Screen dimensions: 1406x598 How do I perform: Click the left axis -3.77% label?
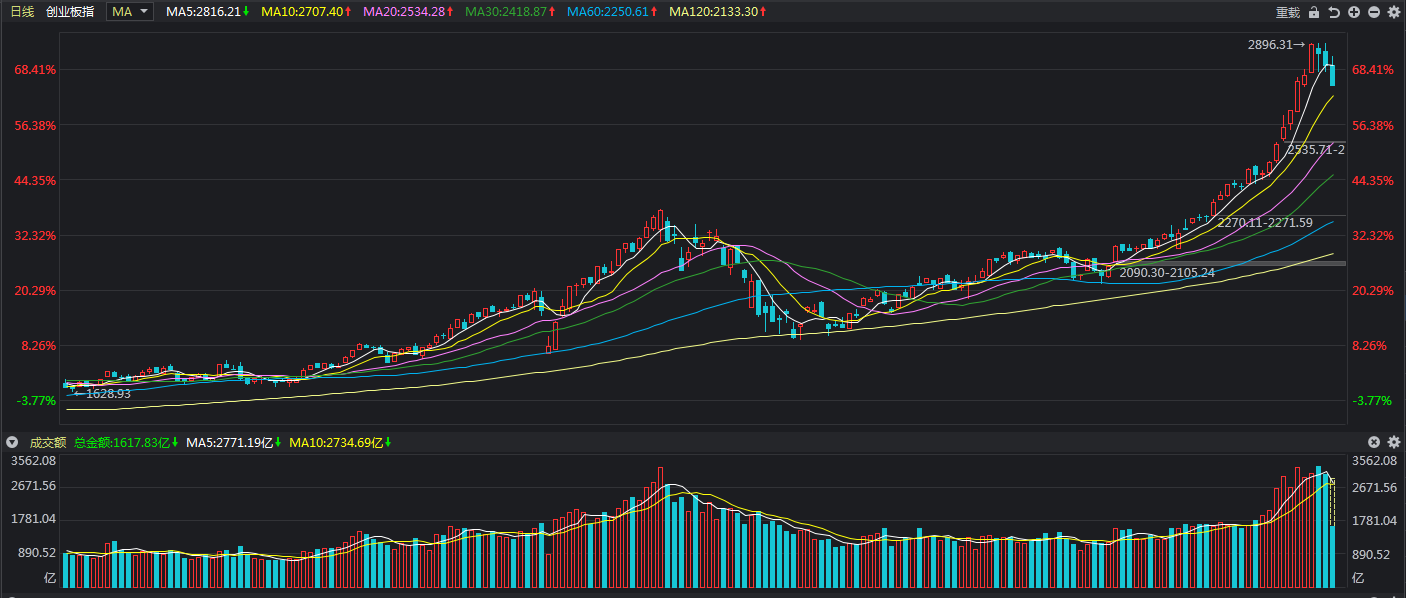[35, 400]
